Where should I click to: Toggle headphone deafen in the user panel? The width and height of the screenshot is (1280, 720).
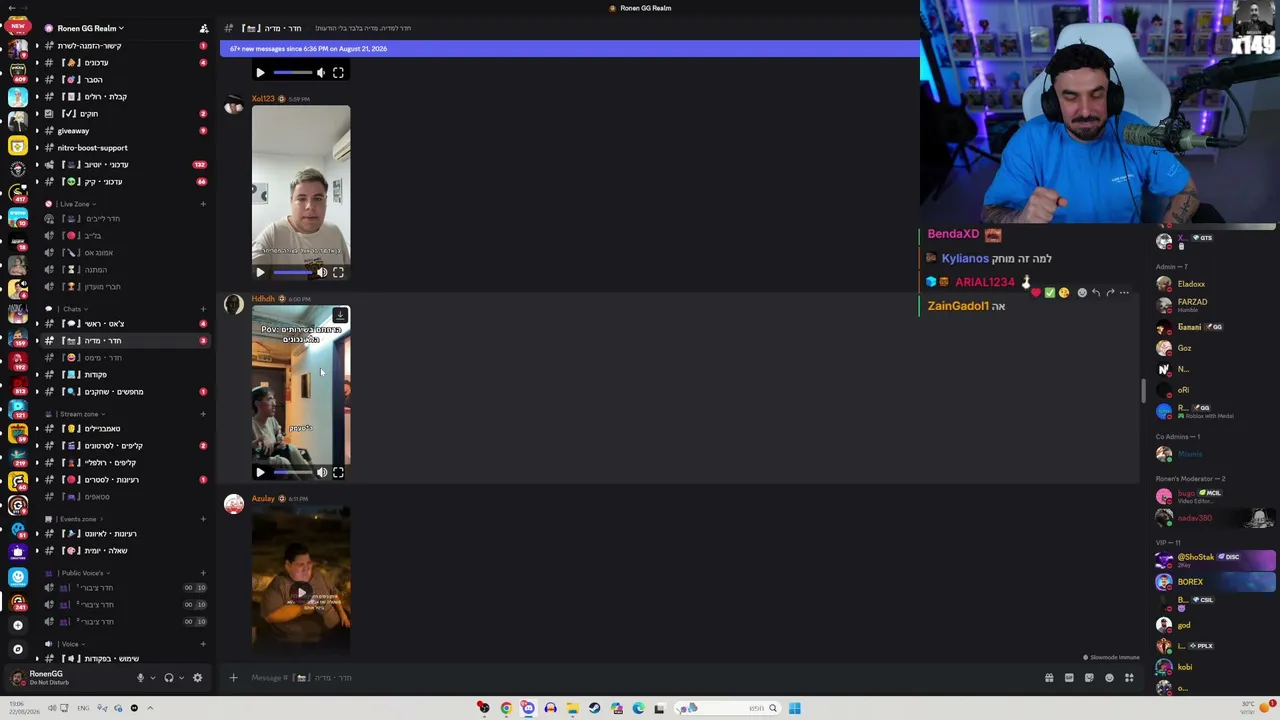tap(168, 678)
